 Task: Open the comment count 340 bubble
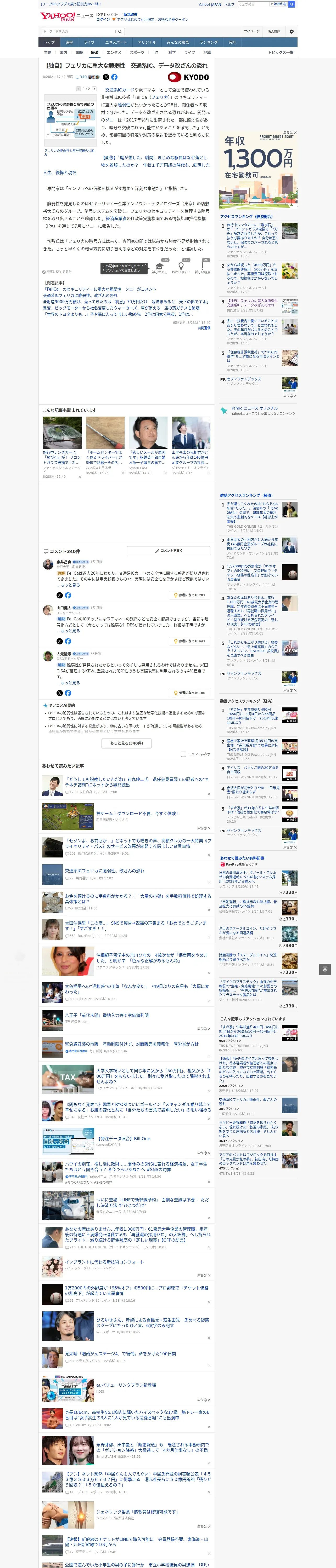(82, 77)
